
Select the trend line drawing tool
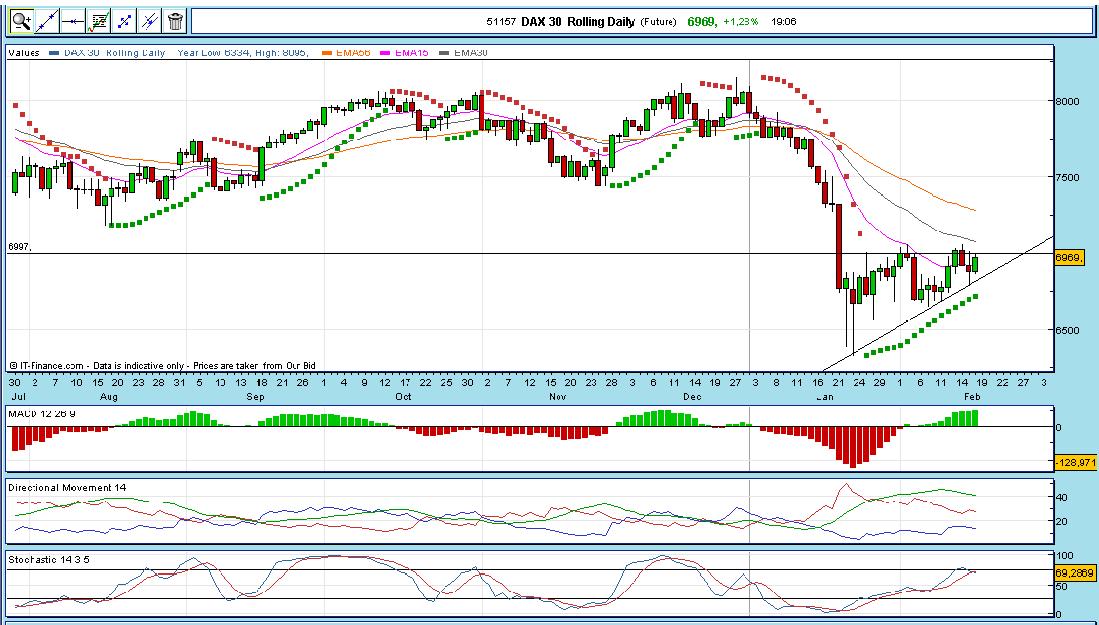(x=47, y=21)
